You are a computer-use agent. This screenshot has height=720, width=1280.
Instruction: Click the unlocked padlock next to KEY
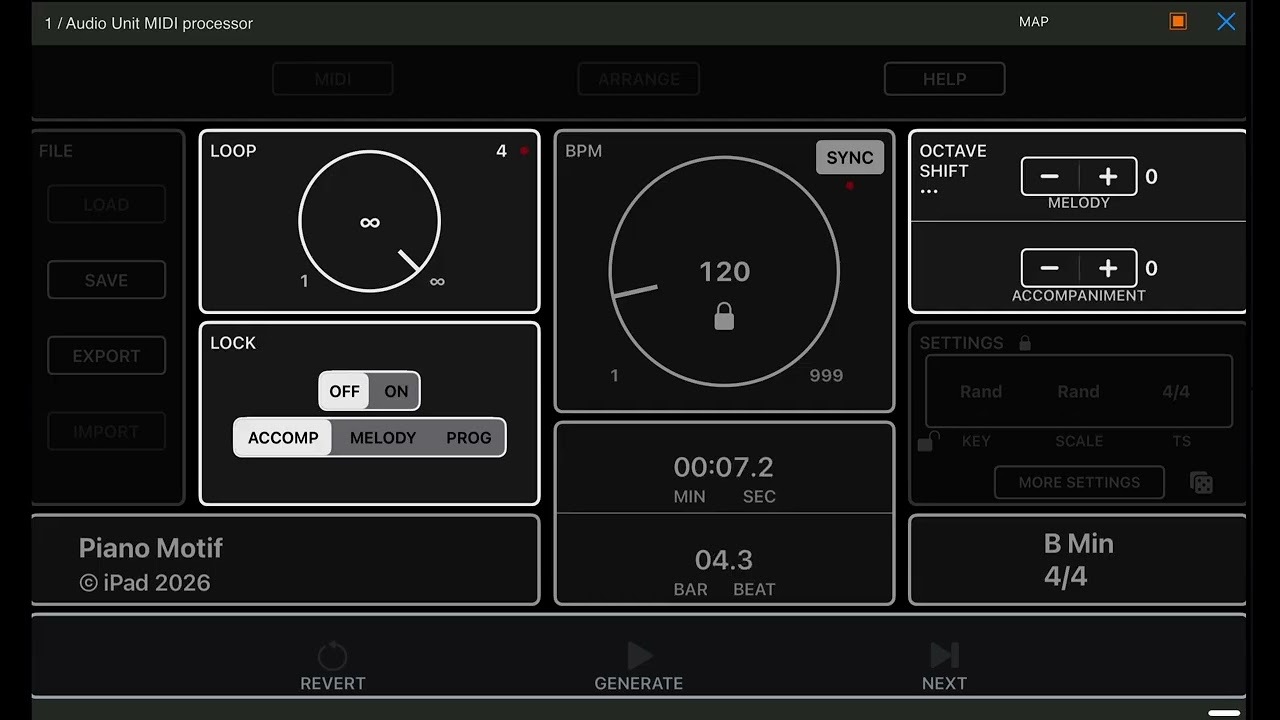tap(929, 441)
